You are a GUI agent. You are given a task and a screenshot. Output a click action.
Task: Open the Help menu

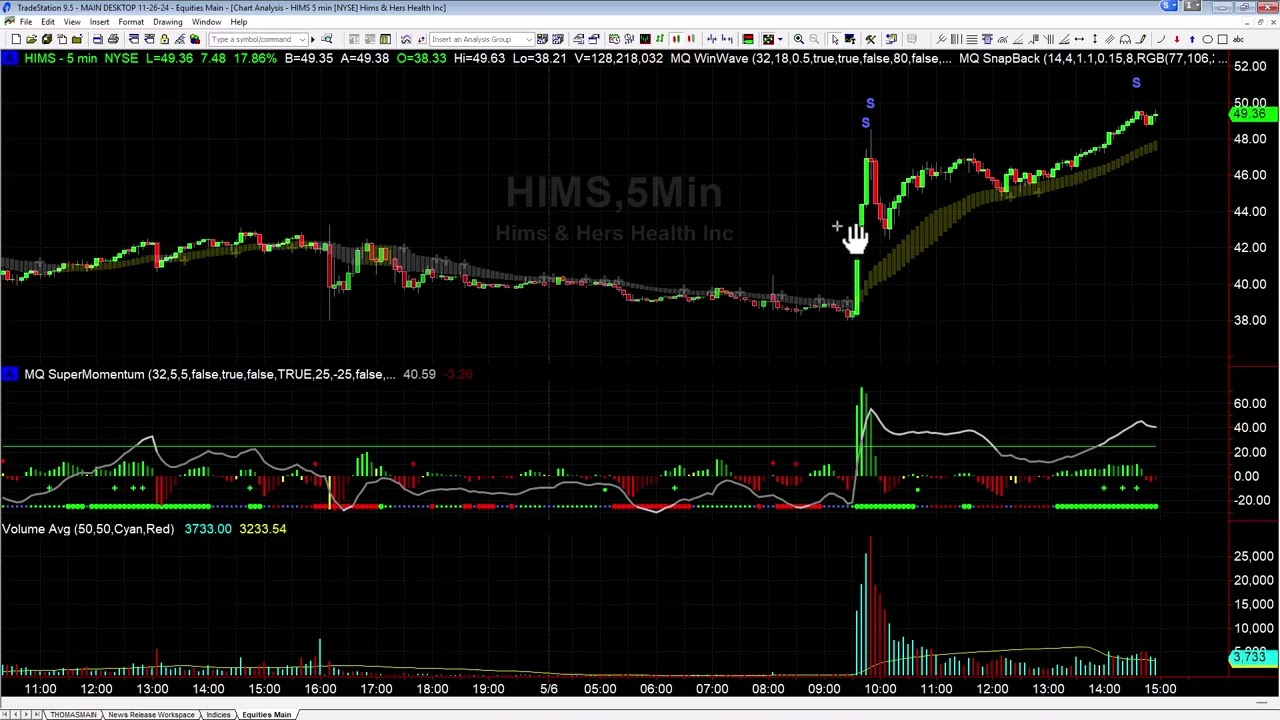pyautogui.click(x=239, y=22)
